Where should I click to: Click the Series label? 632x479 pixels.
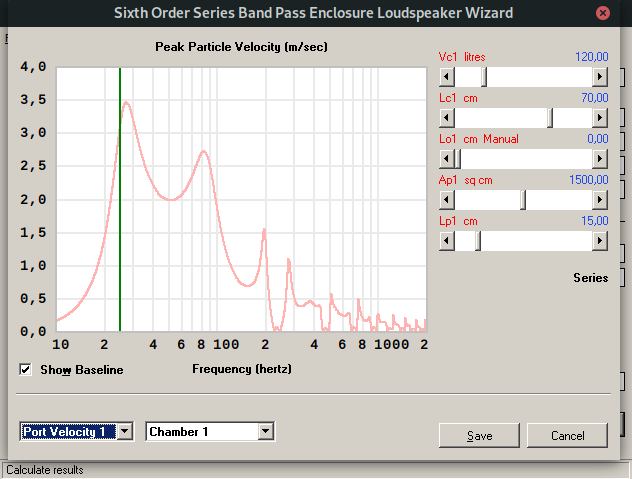click(590, 278)
